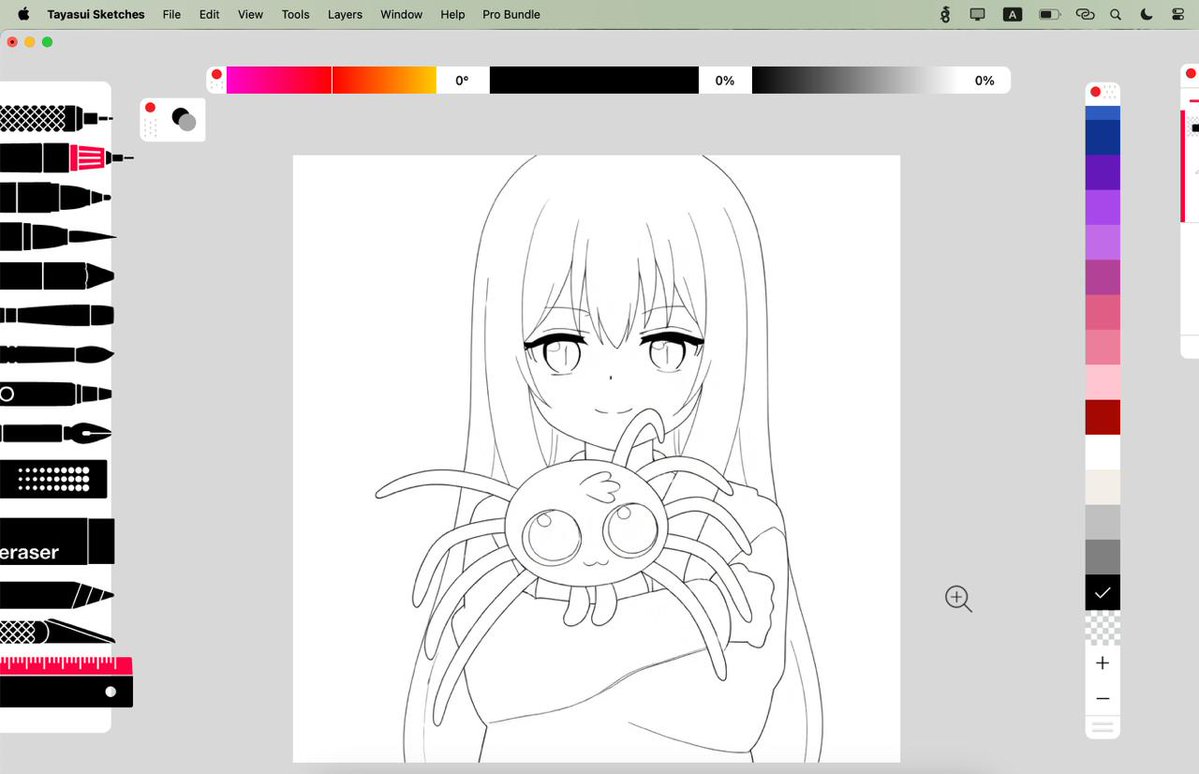Pick the pale pink color swatch

point(1103,382)
